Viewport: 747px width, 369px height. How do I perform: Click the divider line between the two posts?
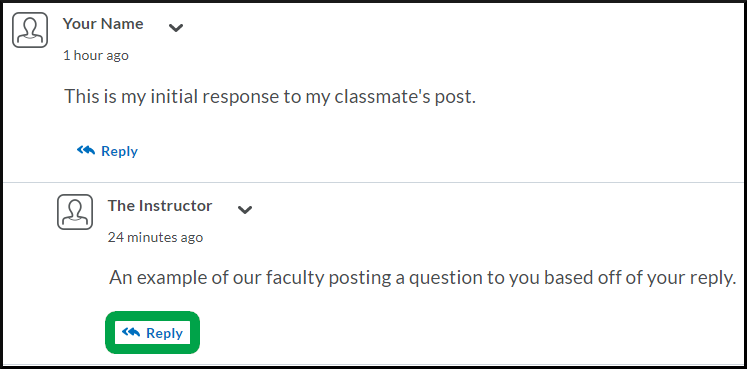click(374, 182)
